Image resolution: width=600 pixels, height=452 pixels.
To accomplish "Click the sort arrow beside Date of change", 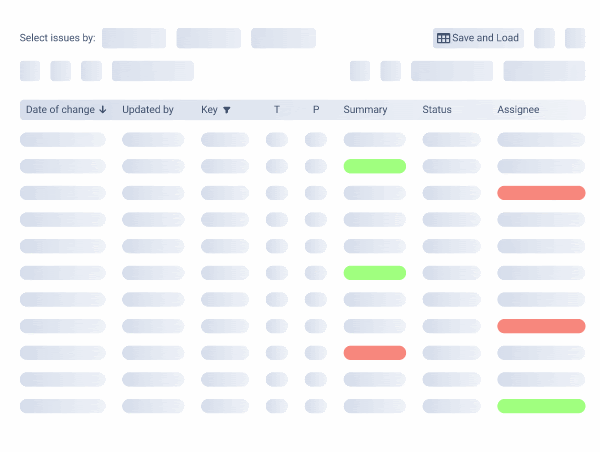I will [x=103, y=110].
